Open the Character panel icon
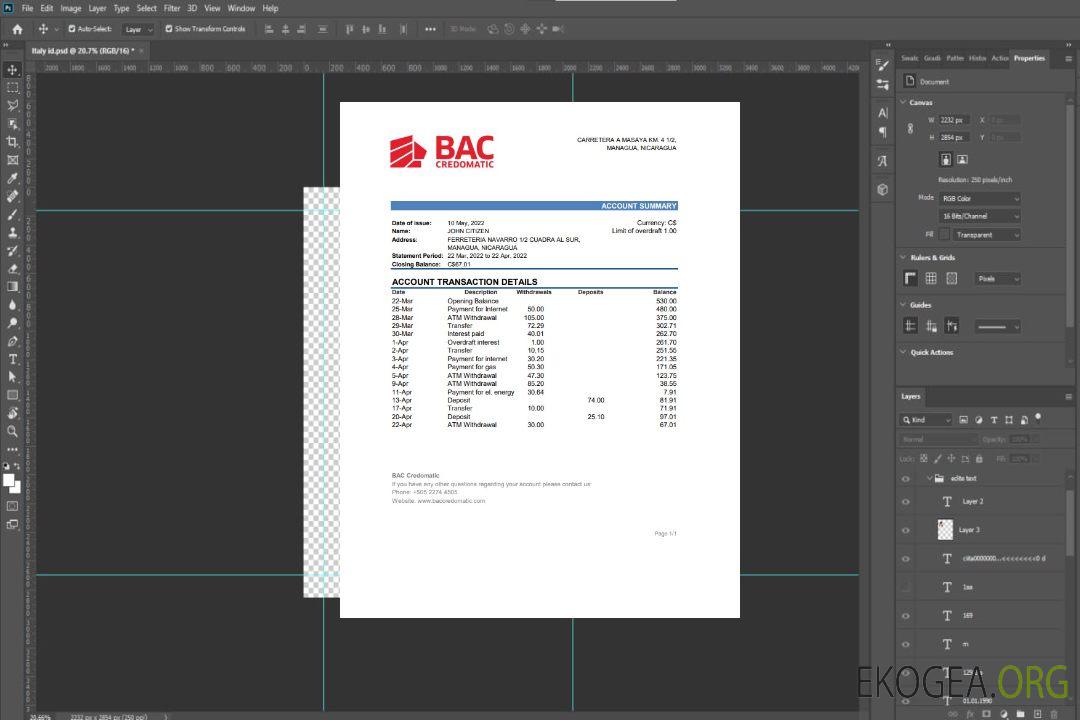This screenshot has width=1080, height=720. click(883, 112)
